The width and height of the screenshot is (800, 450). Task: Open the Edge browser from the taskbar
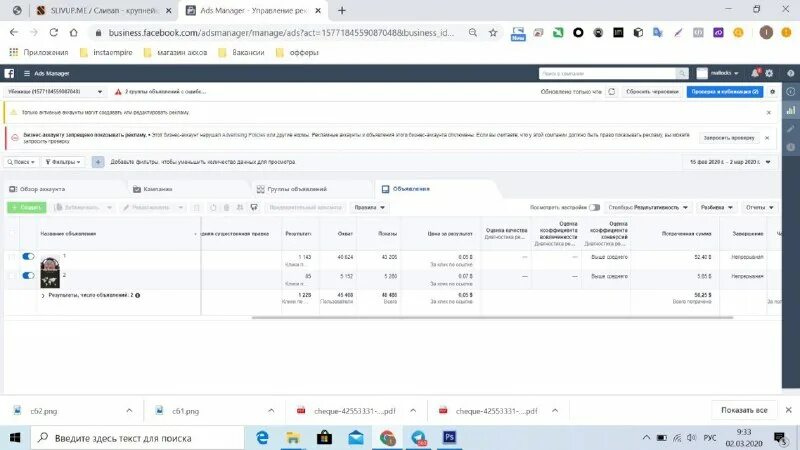[x=262, y=438]
